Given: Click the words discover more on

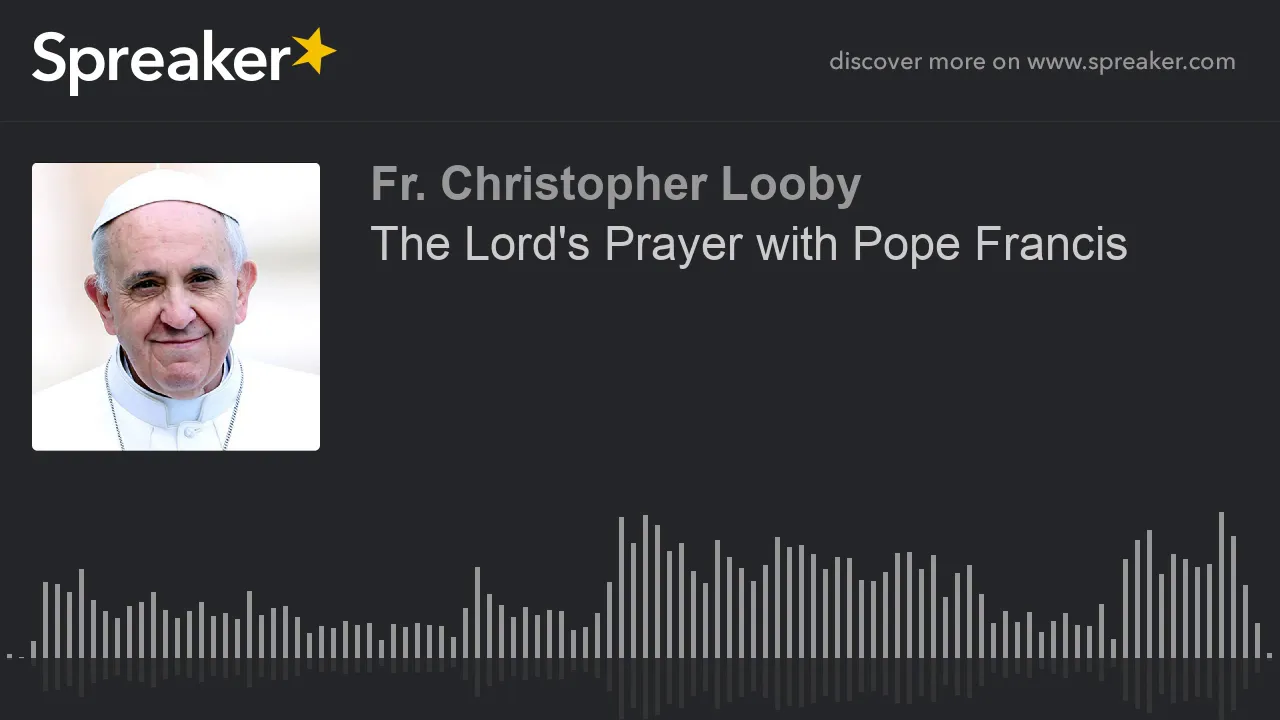Looking at the screenshot, I should pos(924,62).
